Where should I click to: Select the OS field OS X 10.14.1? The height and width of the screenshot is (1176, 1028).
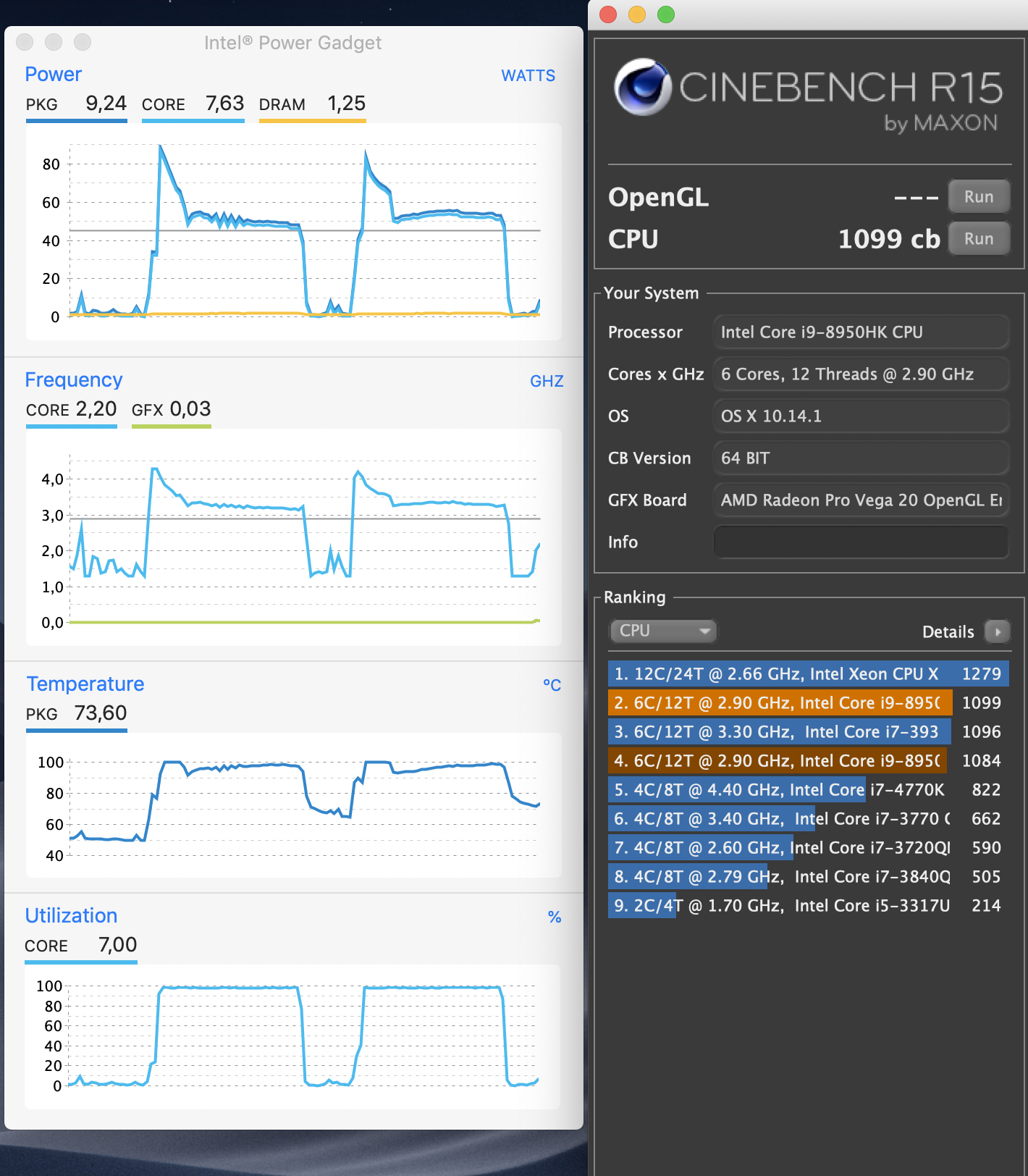tap(861, 416)
